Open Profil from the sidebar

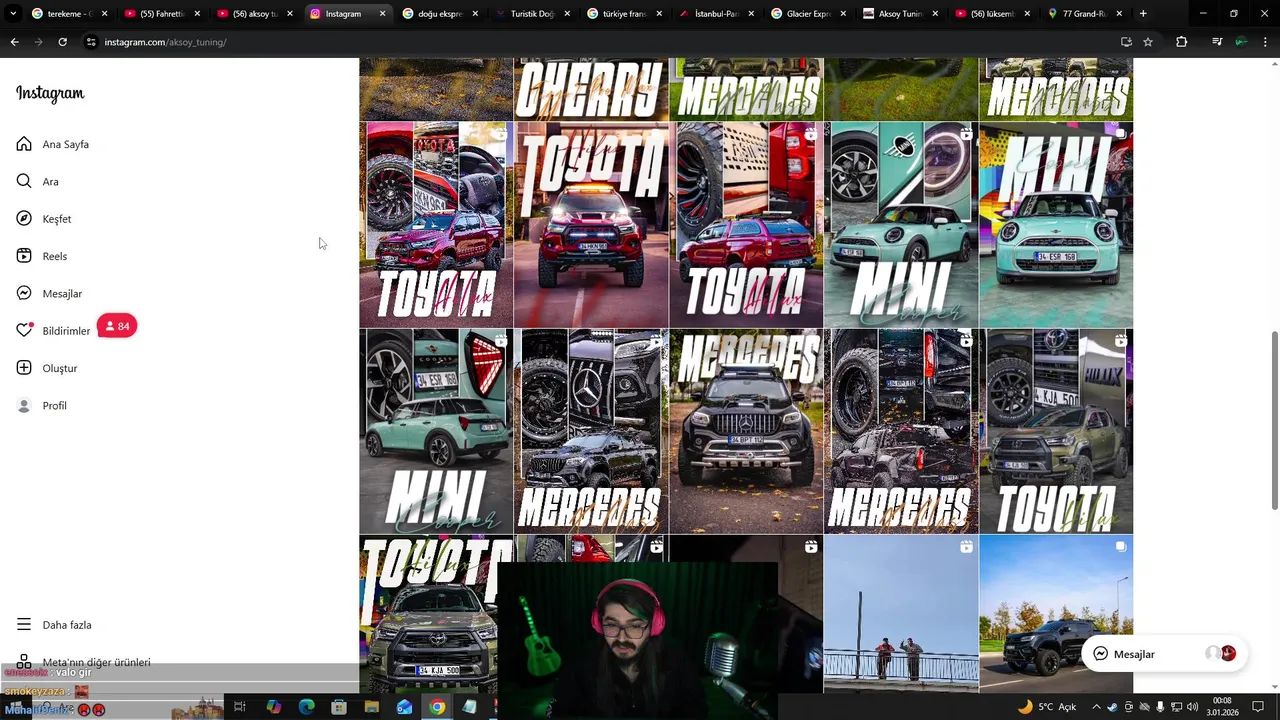coord(42,405)
